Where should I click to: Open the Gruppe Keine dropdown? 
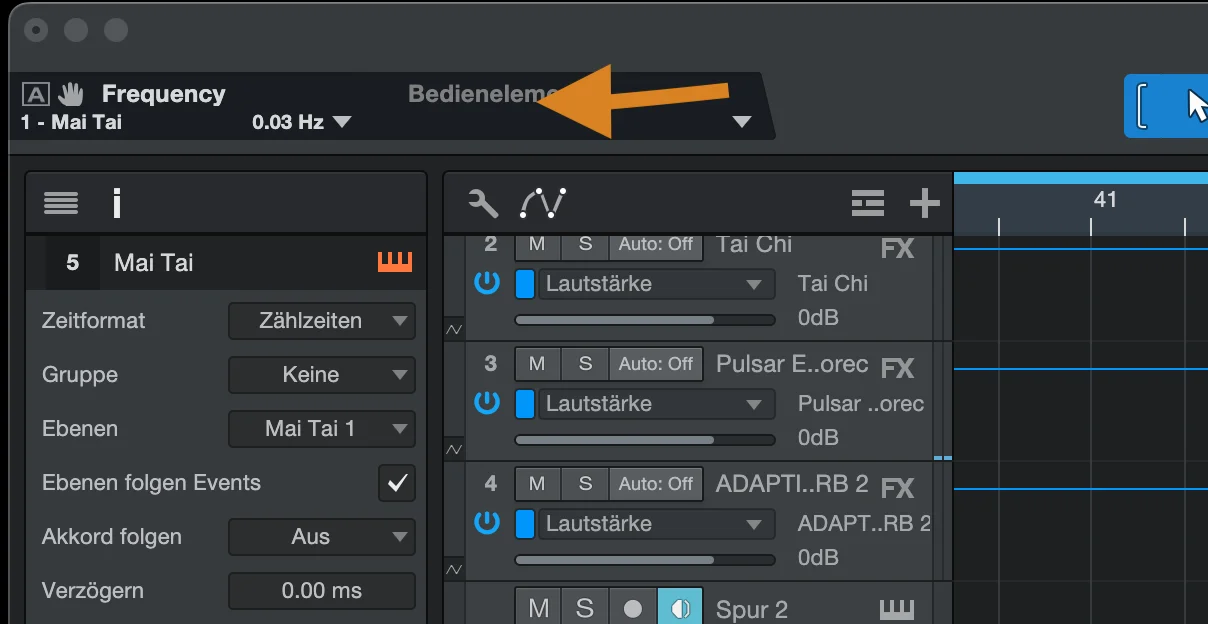click(x=322, y=375)
